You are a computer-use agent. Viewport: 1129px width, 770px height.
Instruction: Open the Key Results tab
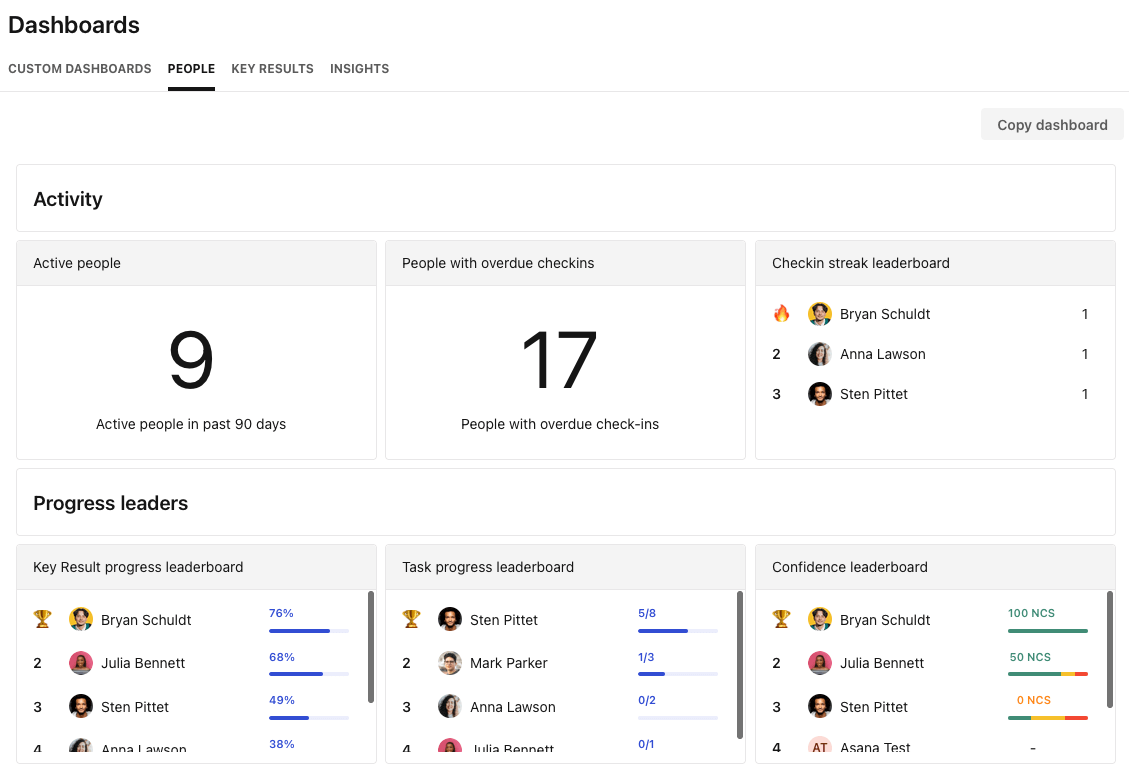pyautogui.click(x=272, y=68)
